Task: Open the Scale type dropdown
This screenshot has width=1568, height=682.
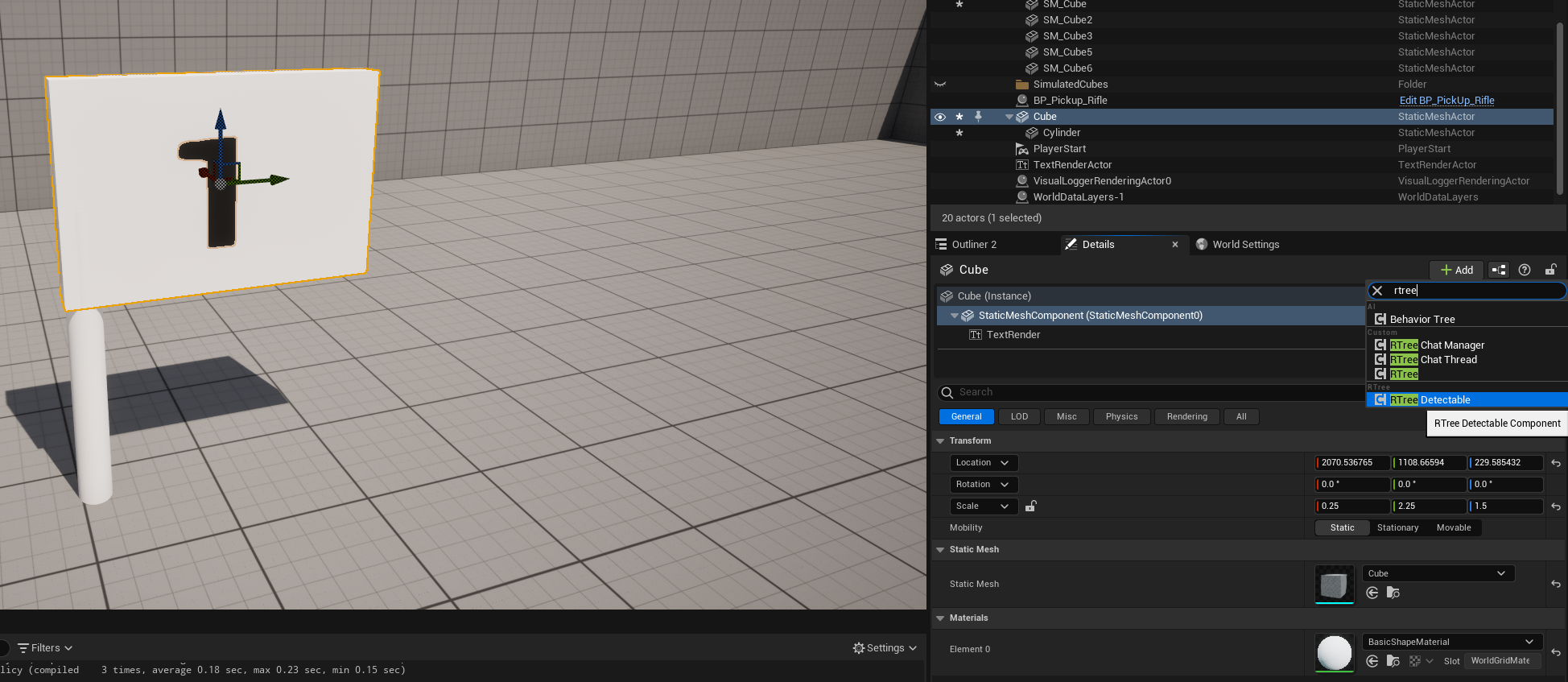Action: pos(984,506)
